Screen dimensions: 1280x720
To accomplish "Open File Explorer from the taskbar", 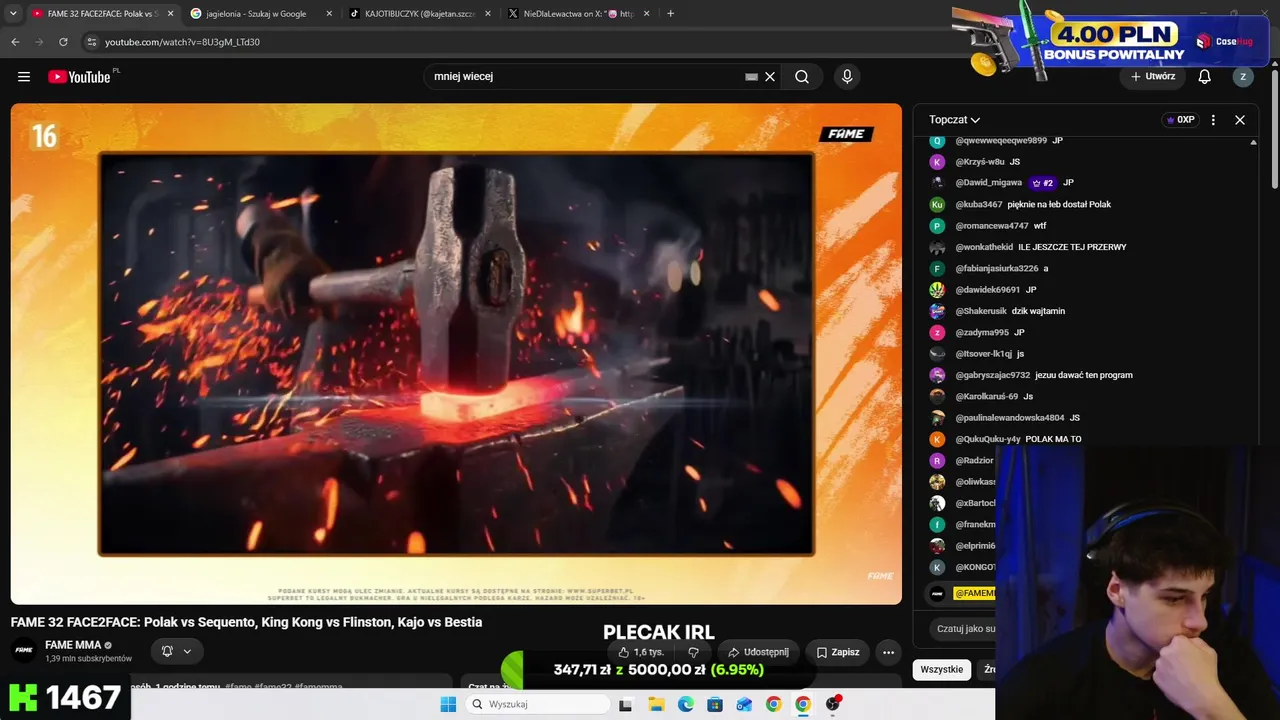I will click(x=655, y=704).
